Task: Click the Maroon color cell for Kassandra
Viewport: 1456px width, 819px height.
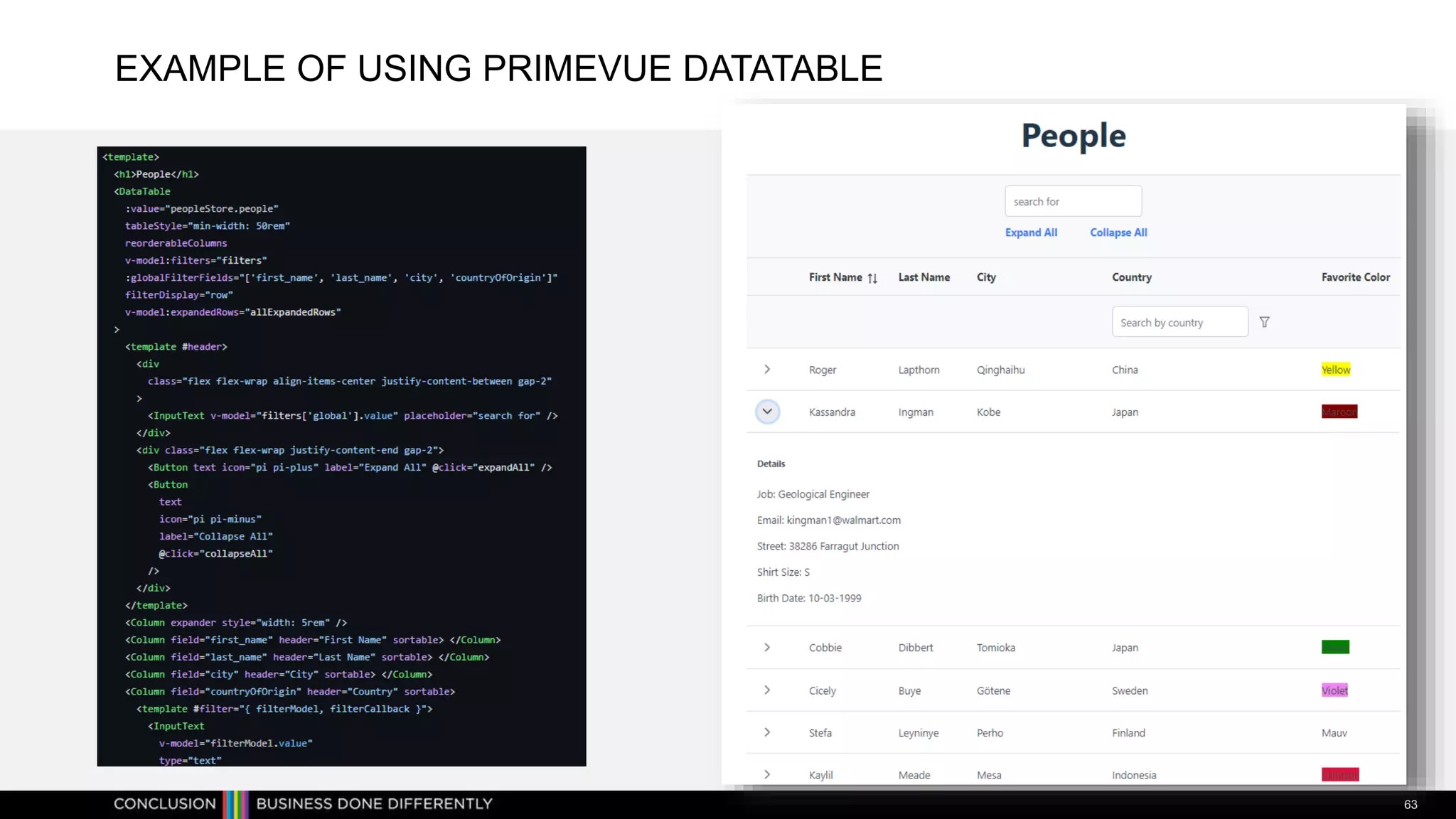Action: coord(1339,412)
